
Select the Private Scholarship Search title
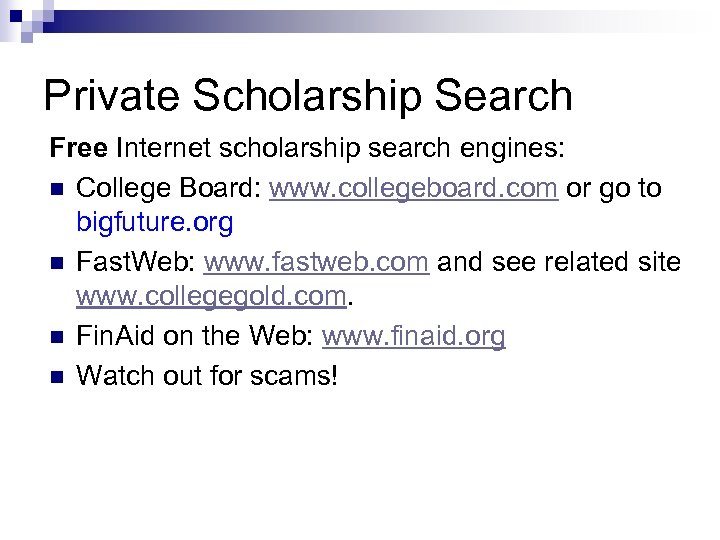click(x=308, y=96)
